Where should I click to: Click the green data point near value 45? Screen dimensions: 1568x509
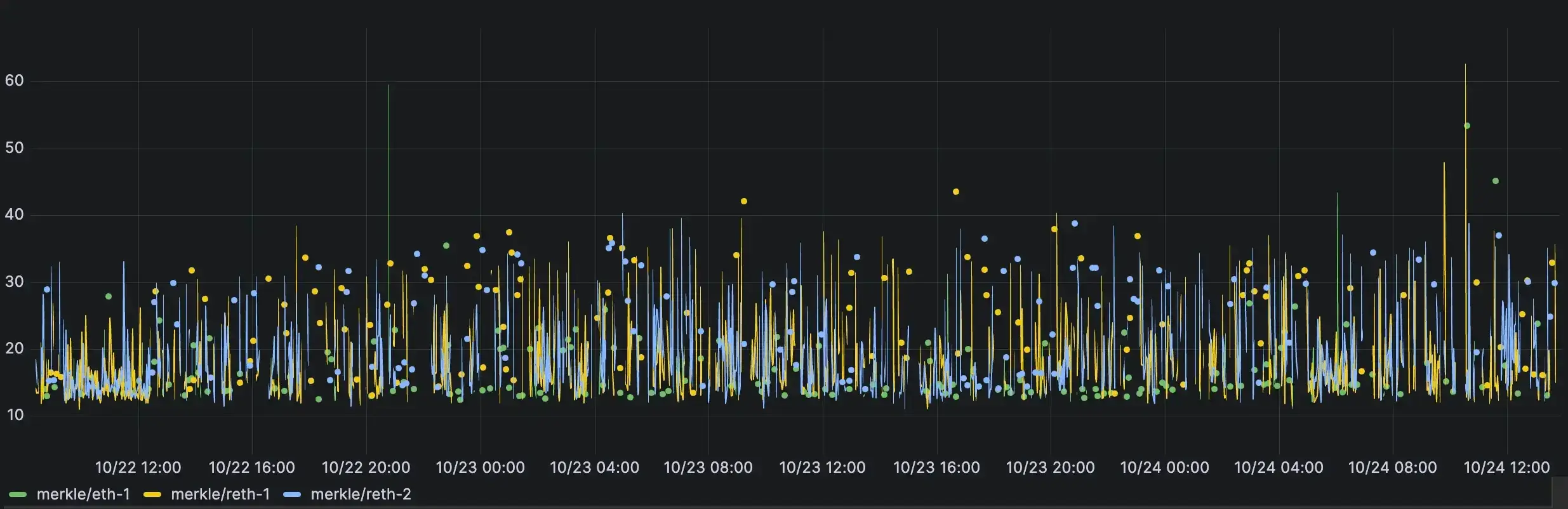point(1495,181)
